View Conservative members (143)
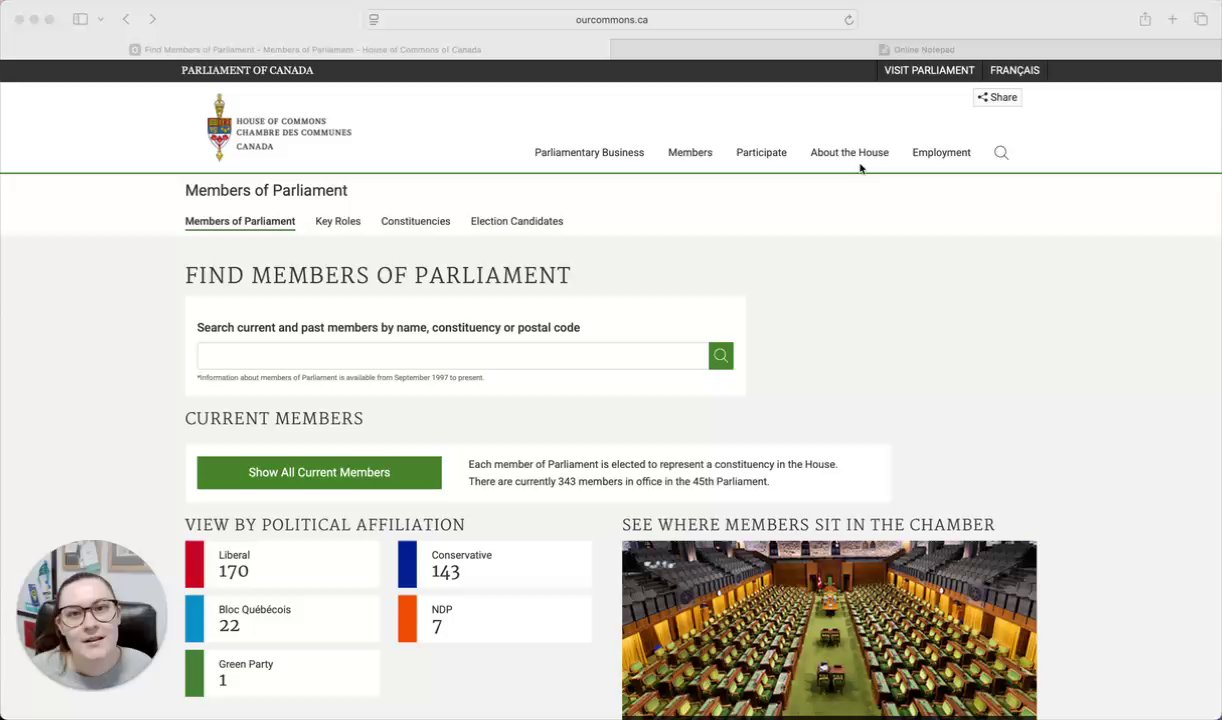The height and width of the screenshot is (720, 1222). 495,564
